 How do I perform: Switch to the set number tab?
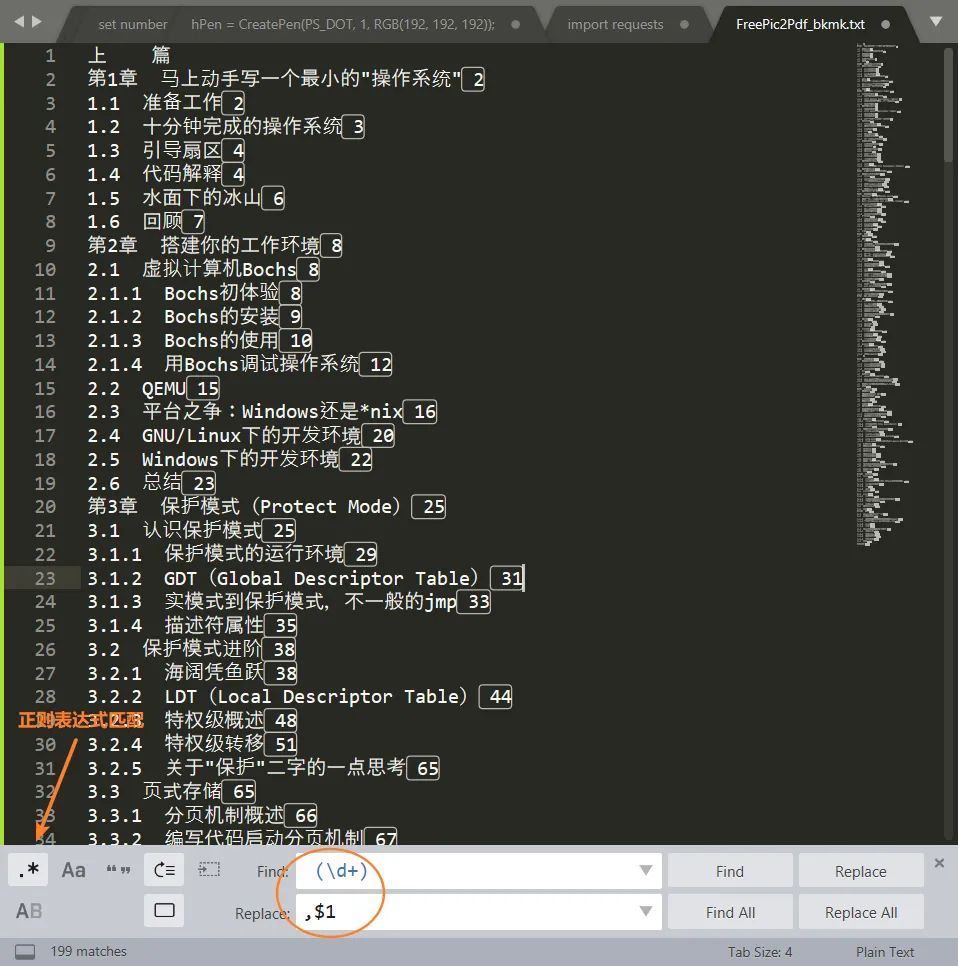click(x=132, y=25)
